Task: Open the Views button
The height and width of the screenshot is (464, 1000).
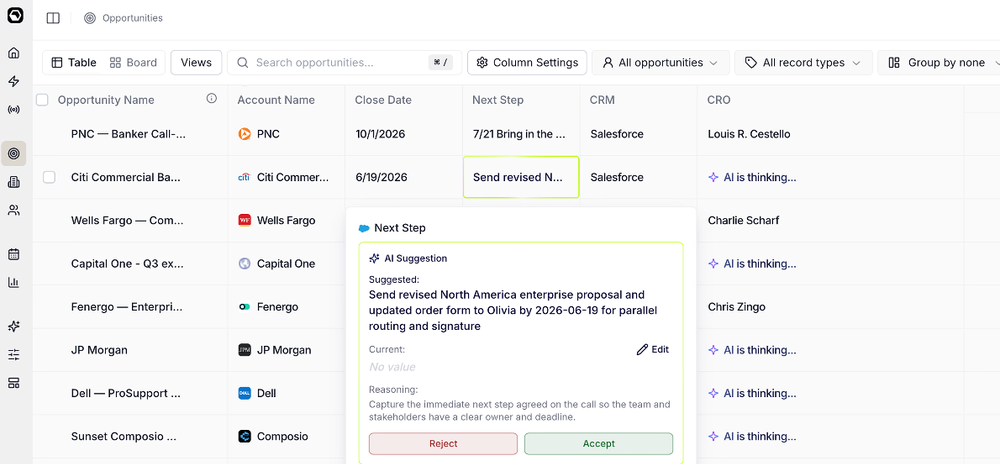Action: point(196,62)
